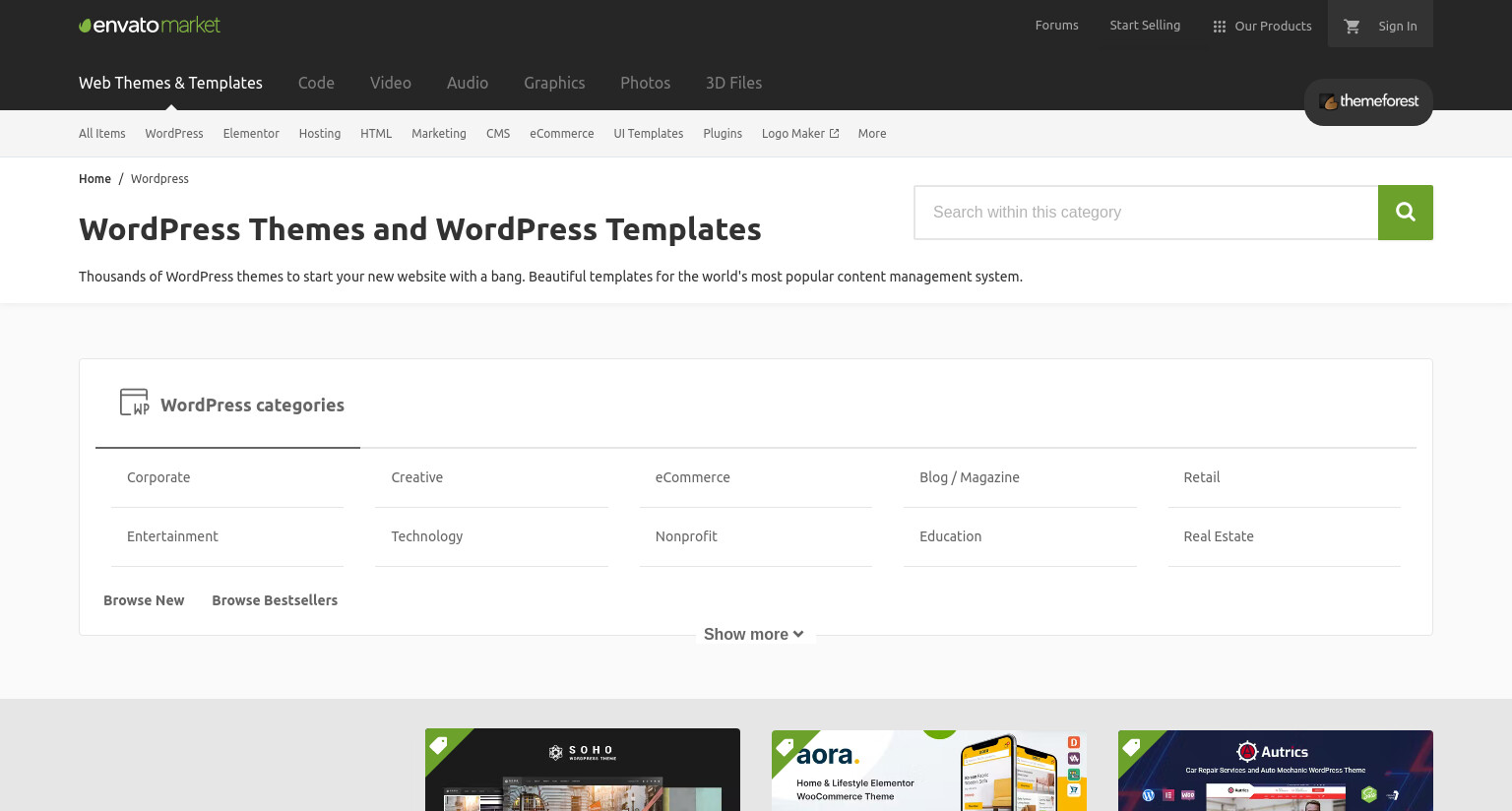Switch to the Audio section

coord(468,83)
